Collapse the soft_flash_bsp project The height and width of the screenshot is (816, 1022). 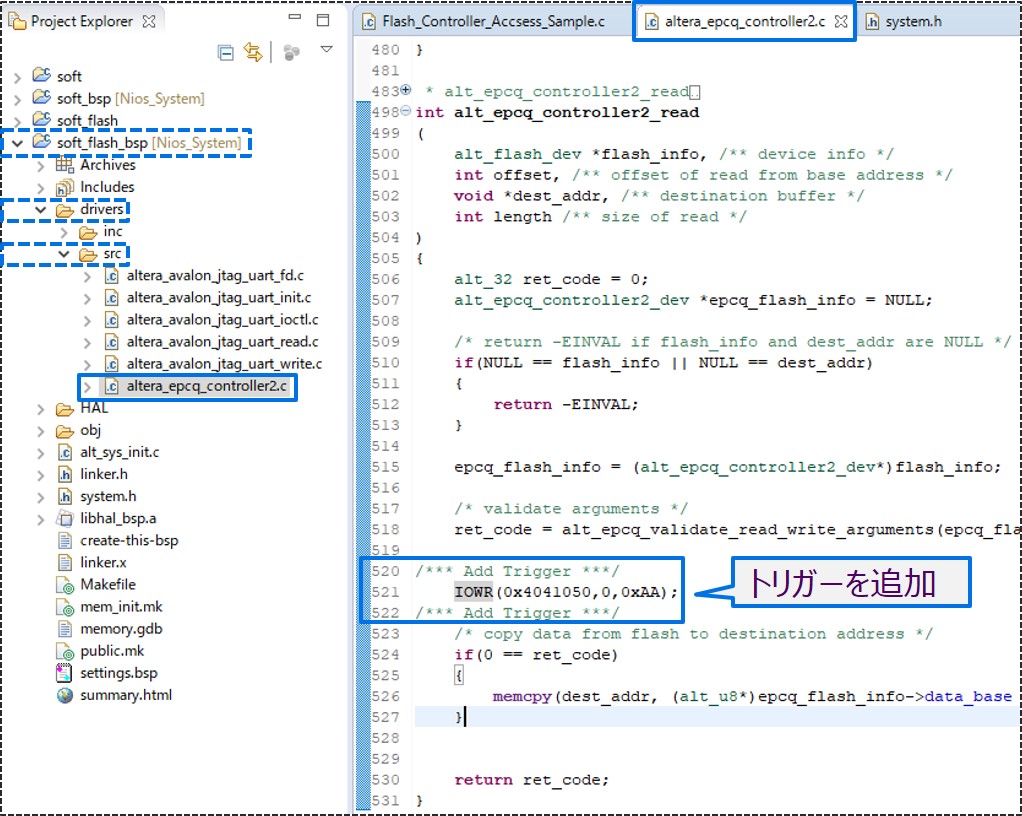[x=18, y=143]
